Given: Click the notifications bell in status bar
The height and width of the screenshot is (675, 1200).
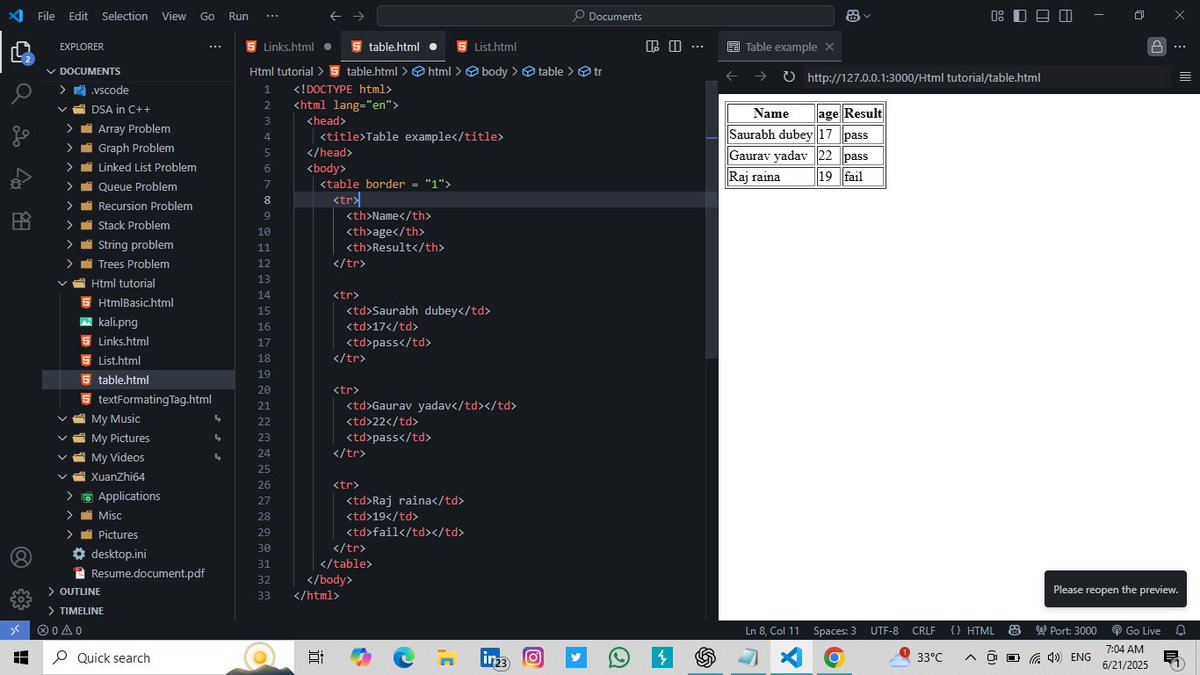Looking at the screenshot, I should [x=1180, y=631].
